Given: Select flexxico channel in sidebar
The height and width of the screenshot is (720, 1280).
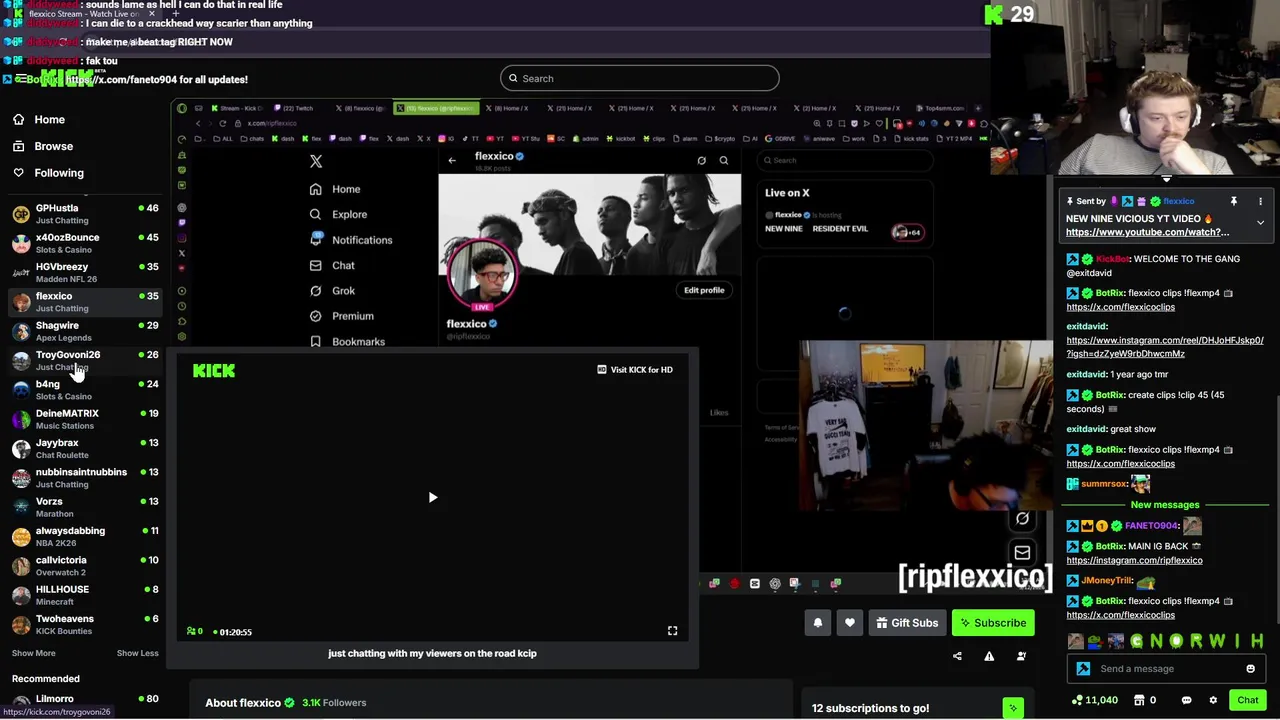Looking at the screenshot, I should tap(85, 302).
